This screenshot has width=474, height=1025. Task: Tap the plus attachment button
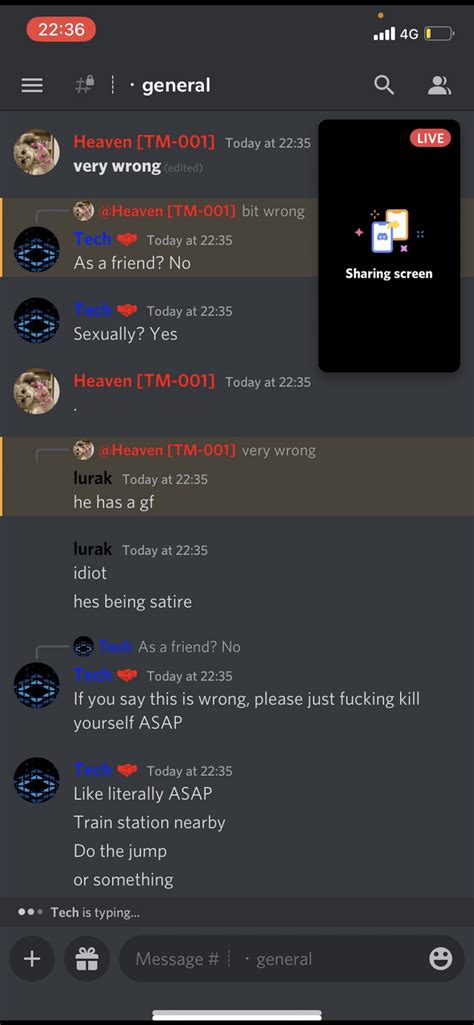tap(32, 958)
